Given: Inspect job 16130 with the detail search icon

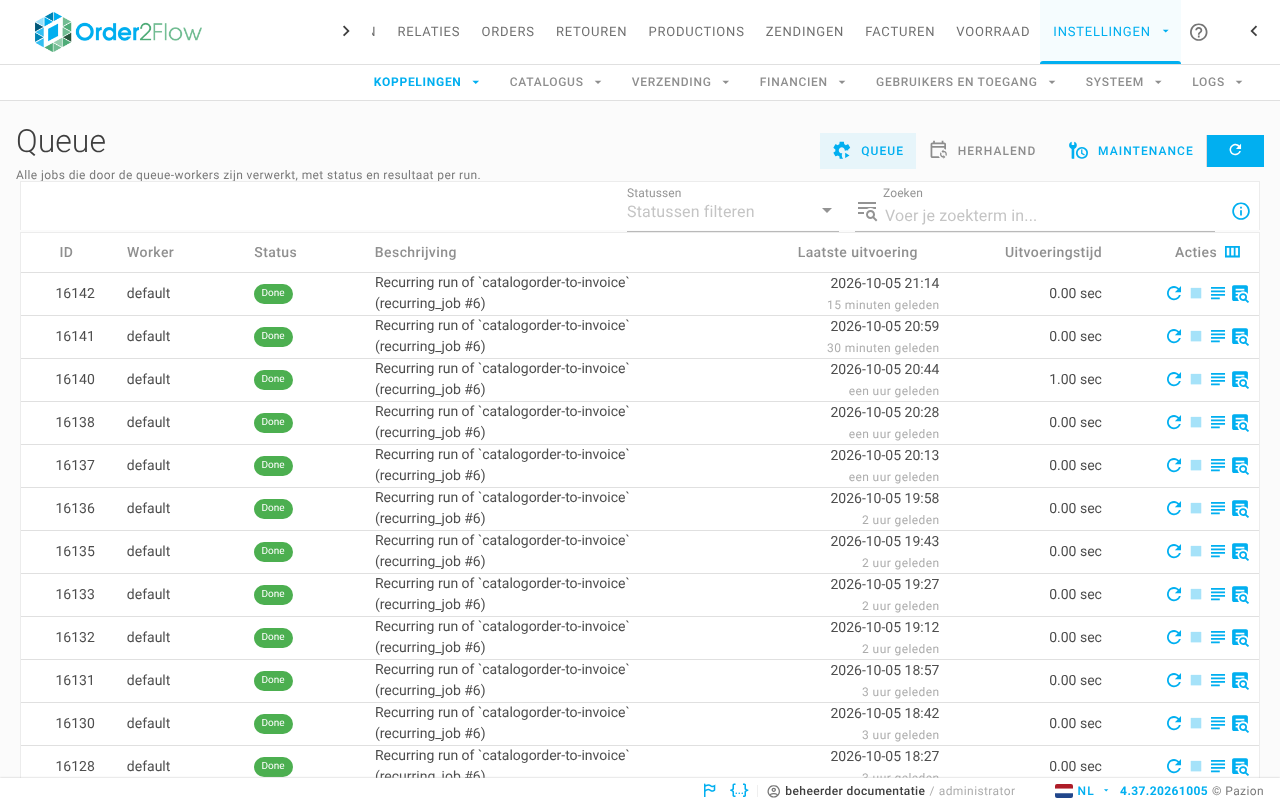Looking at the screenshot, I should [x=1241, y=723].
